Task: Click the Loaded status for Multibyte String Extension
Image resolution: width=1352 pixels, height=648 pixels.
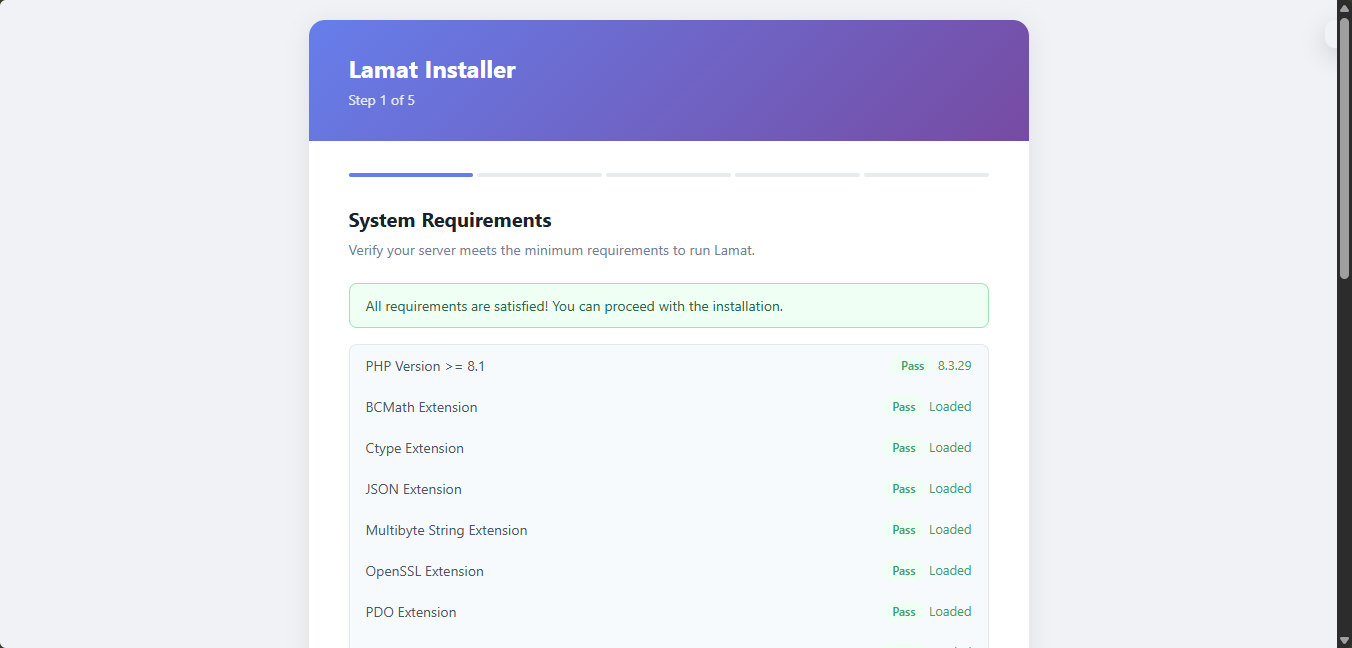Action: pyautogui.click(x=950, y=530)
